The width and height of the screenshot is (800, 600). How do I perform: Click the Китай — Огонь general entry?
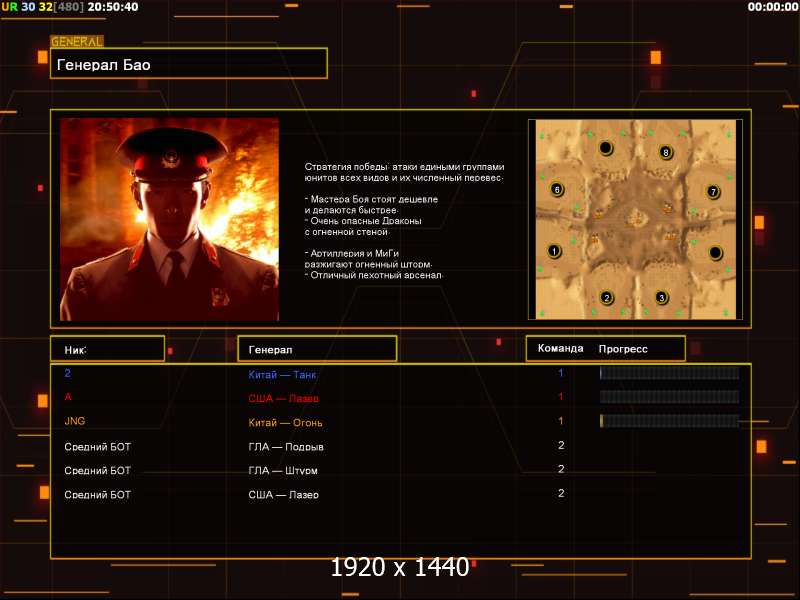(285, 422)
